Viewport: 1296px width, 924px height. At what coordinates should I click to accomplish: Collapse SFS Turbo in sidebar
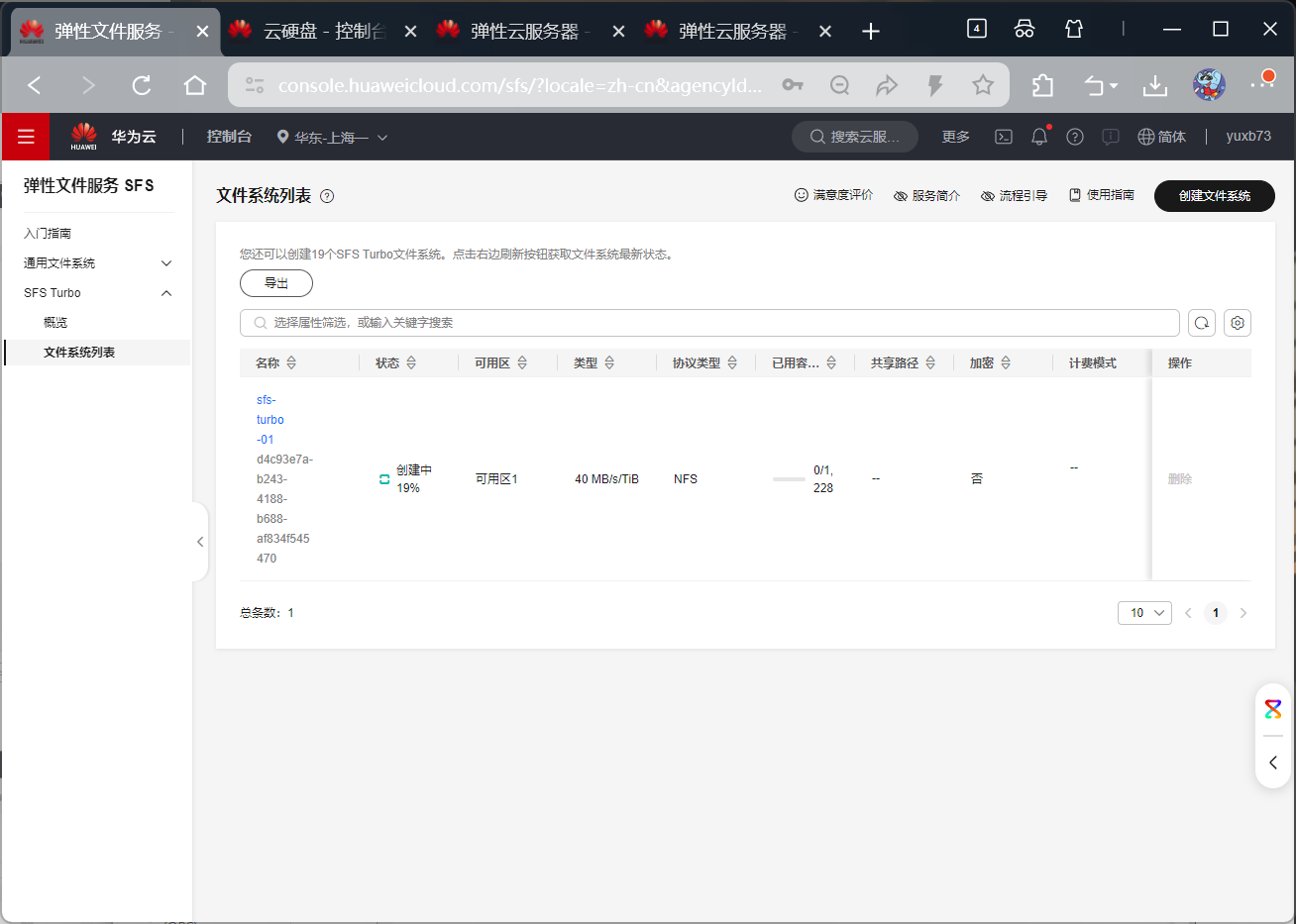166,293
